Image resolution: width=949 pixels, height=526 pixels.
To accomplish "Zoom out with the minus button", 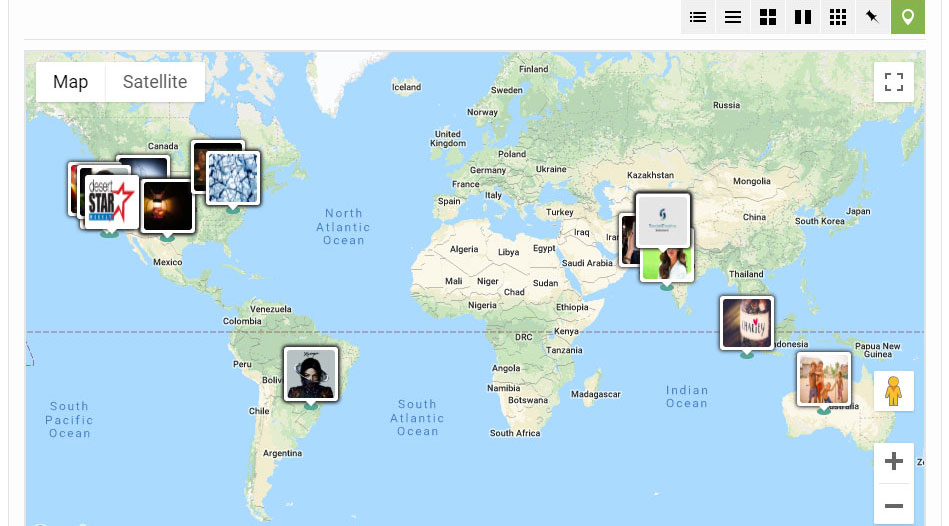I will click(894, 505).
